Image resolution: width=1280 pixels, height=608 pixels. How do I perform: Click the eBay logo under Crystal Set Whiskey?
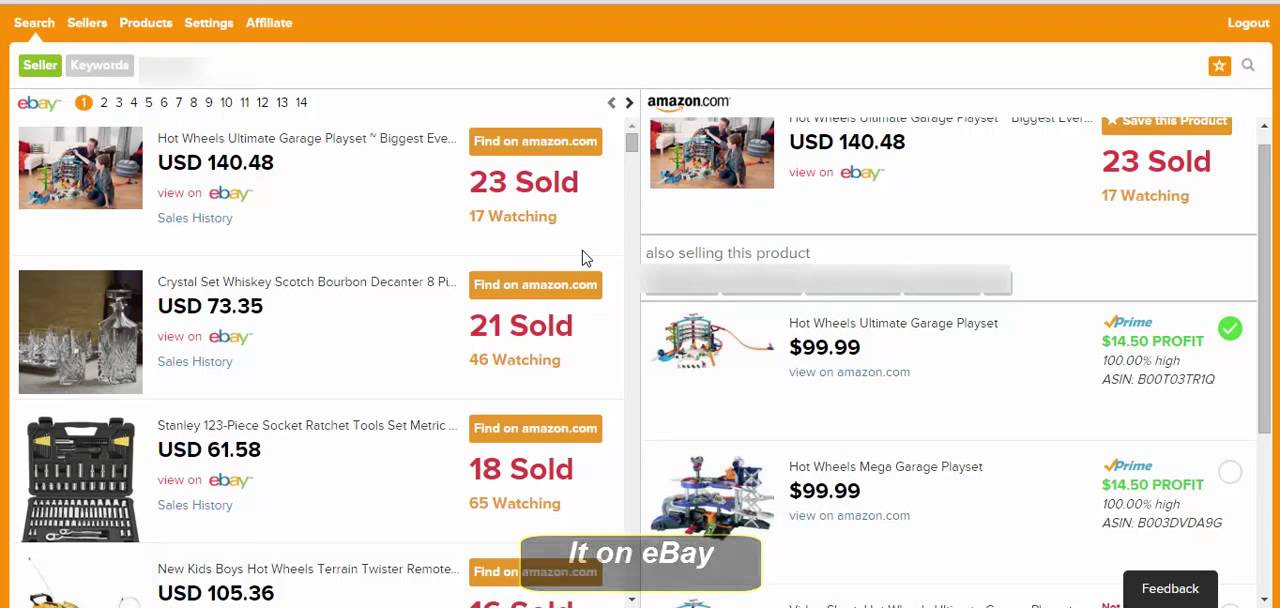[x=230, y=337]
